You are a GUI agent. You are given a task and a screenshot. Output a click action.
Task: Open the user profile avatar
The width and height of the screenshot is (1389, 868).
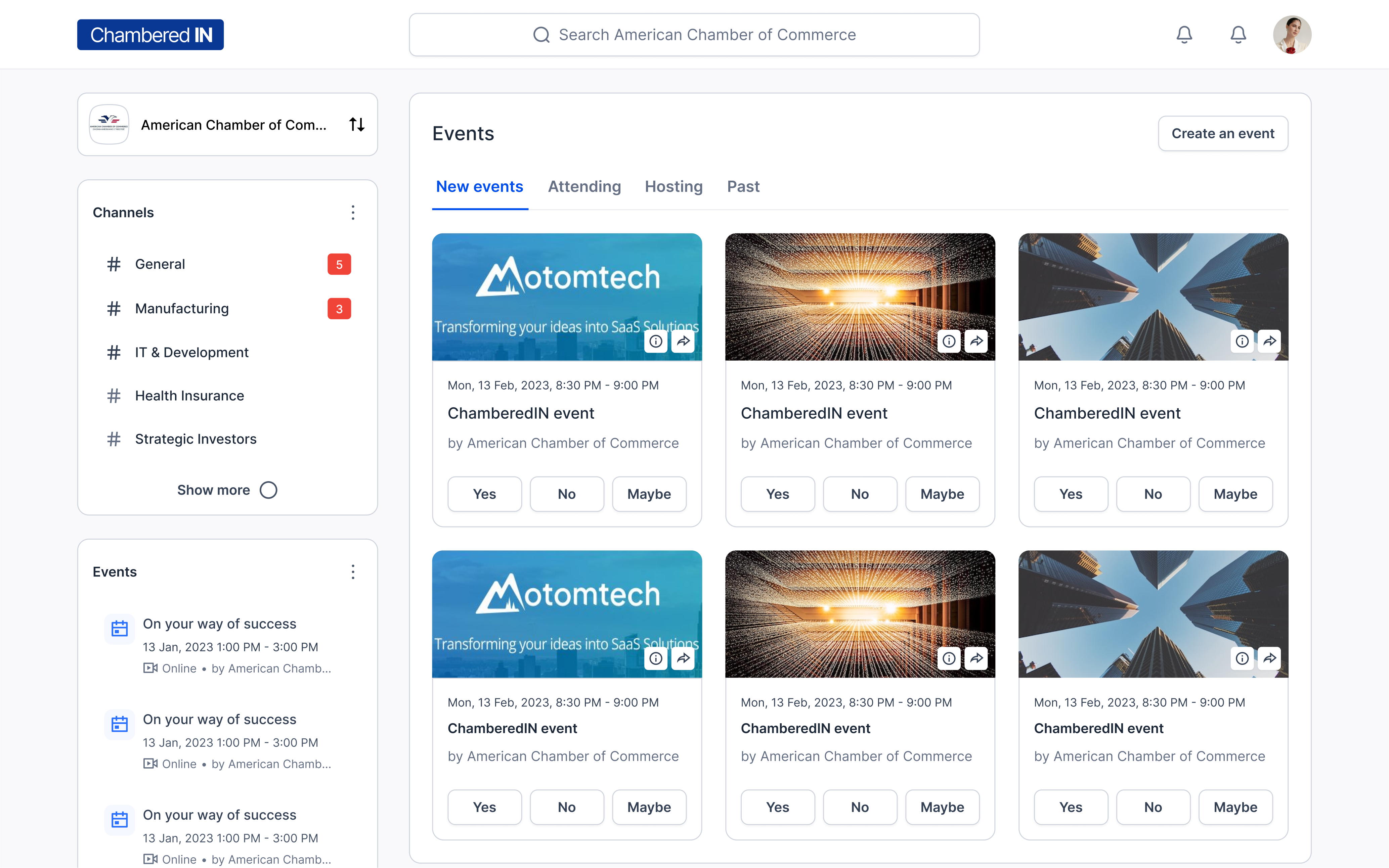pyautogui.click(x=1292, y=35)
